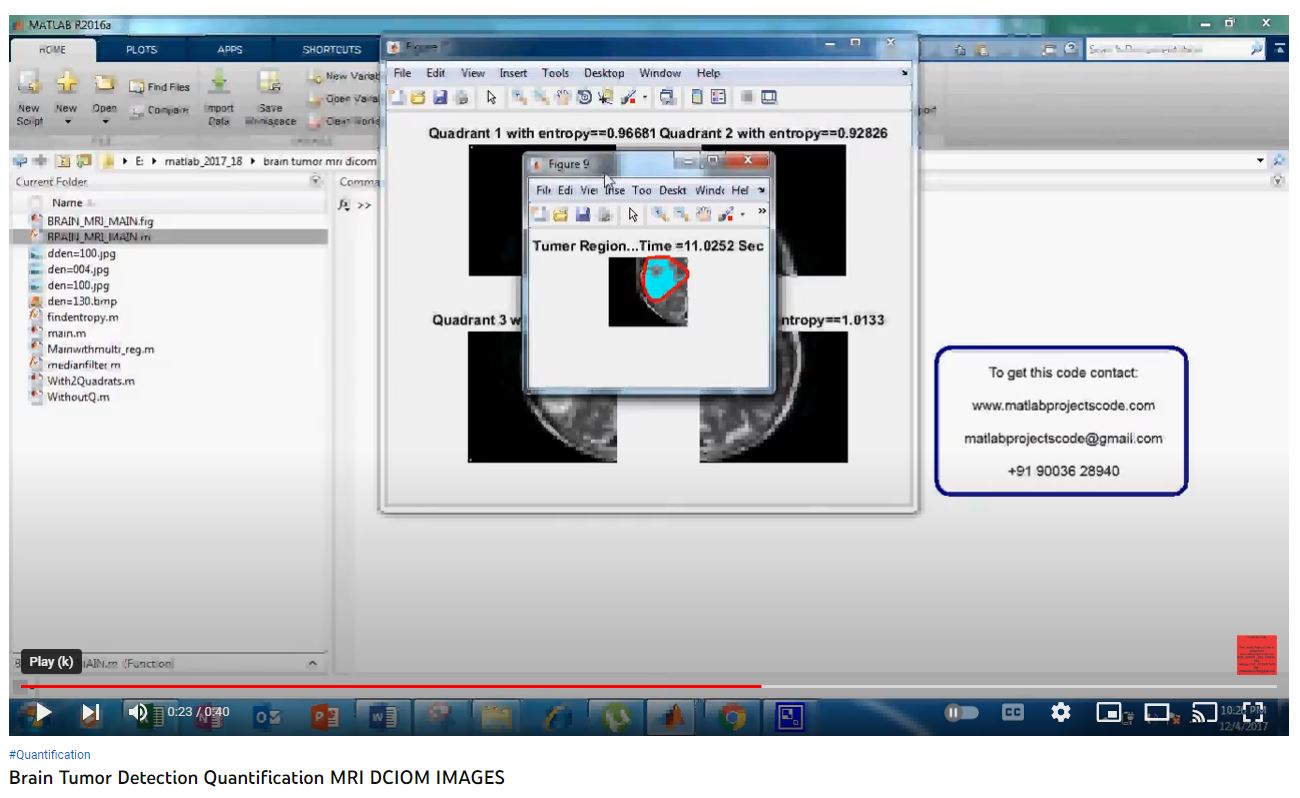Viewport: 1300px width, 798px height.
Task: Toggle the video autoplay switch
Action: 961,712
